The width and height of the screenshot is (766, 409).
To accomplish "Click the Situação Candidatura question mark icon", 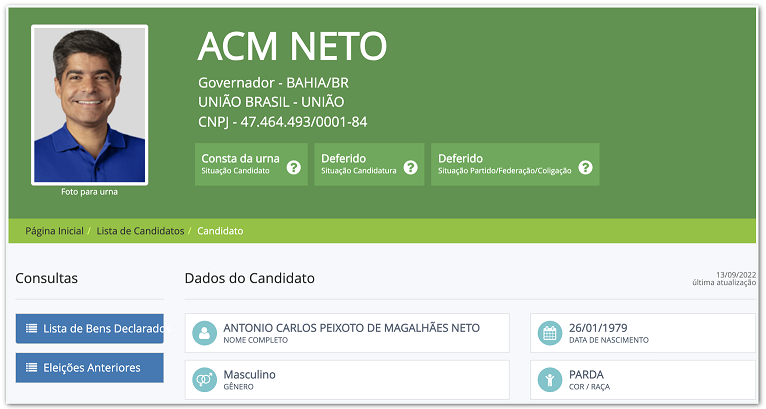I will click(x=410, y=167).
